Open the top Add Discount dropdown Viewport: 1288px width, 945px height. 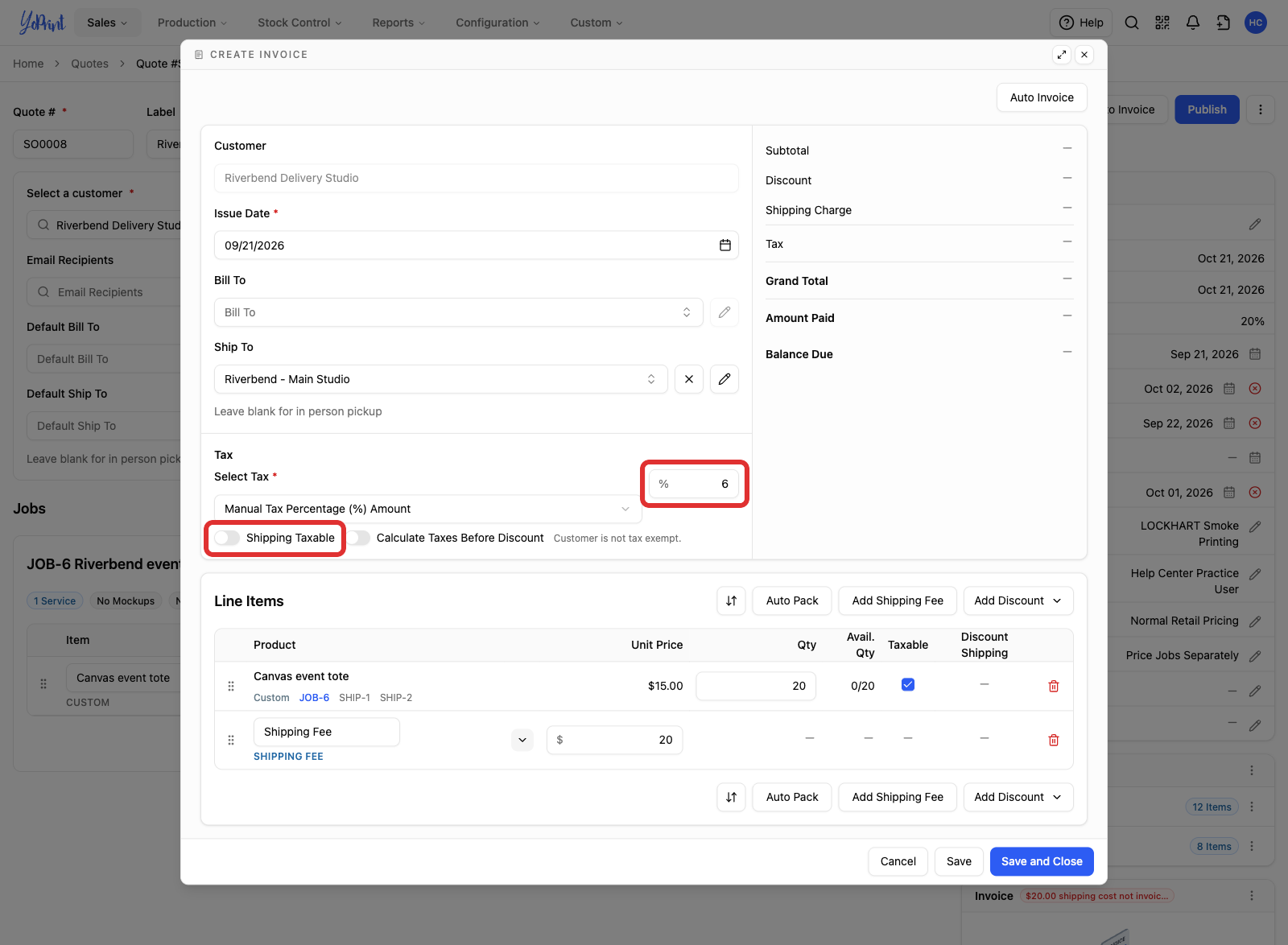point(1018,600)
